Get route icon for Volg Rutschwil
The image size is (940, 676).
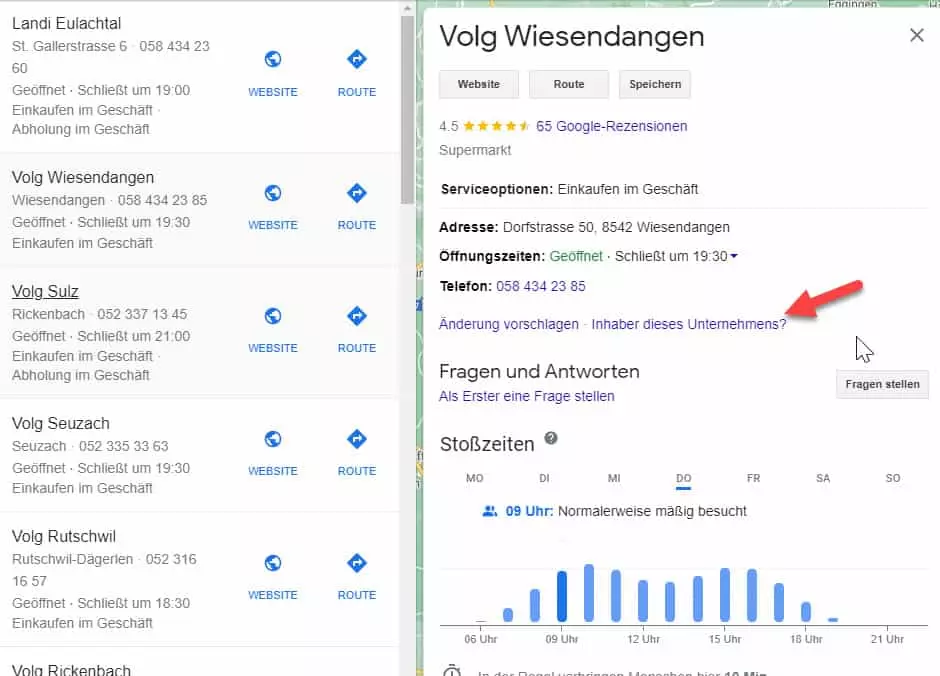click(357, 563)
